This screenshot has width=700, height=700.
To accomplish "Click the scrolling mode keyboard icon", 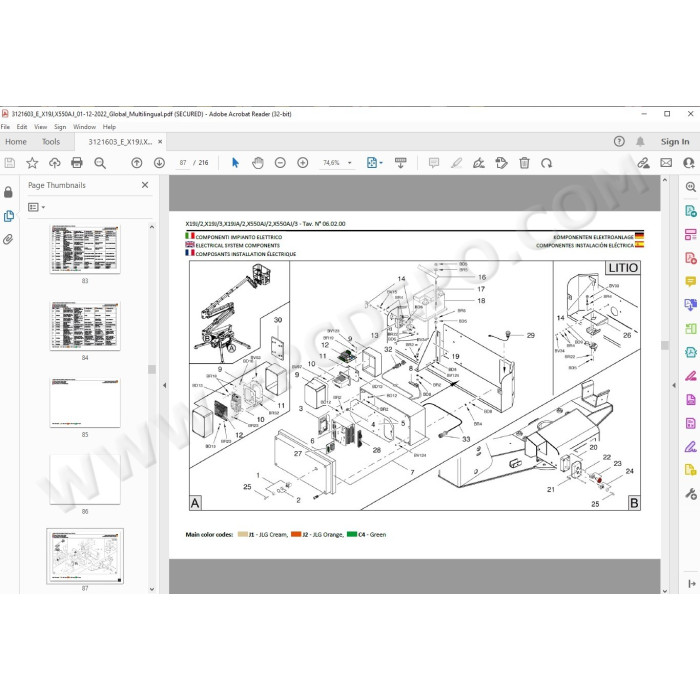I will click(400, 163).
